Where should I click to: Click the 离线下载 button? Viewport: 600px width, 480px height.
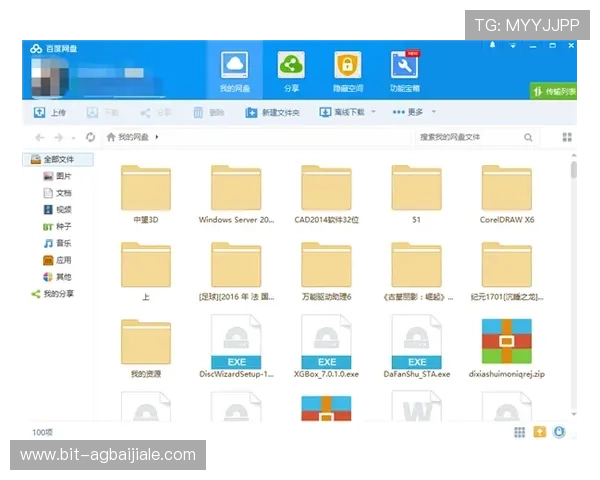point(342,112)
